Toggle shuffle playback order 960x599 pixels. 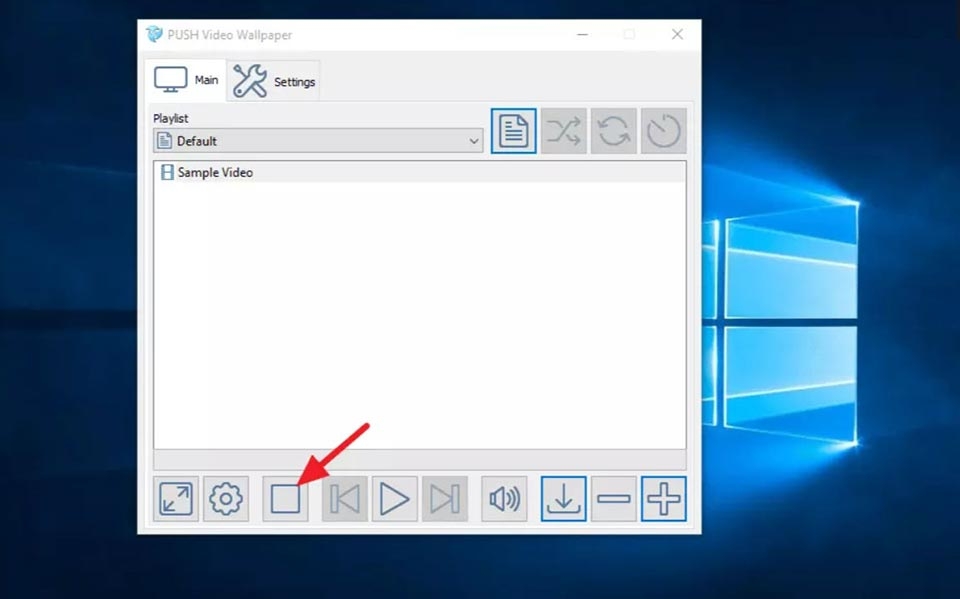click(562, 130)
